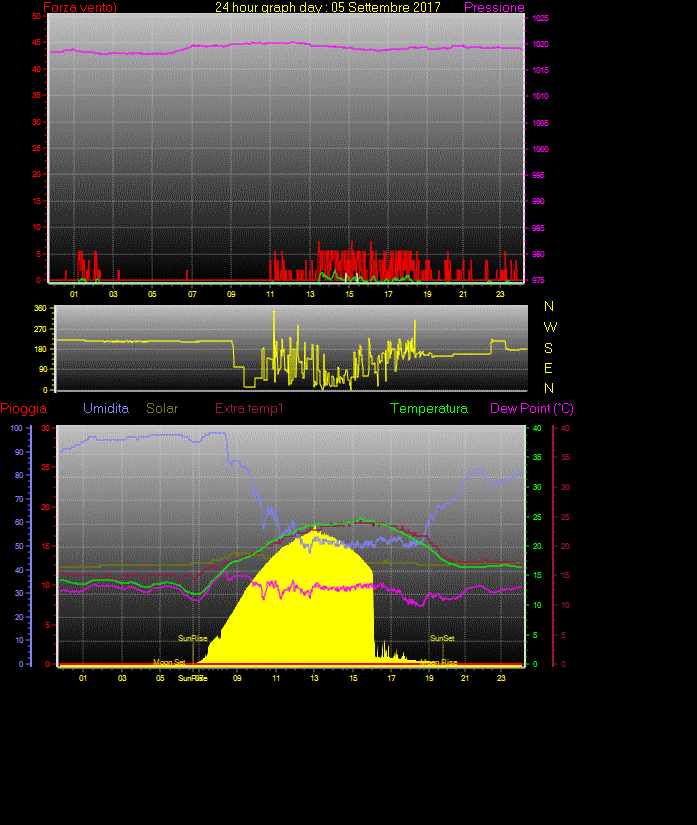This screenshot has height=825, width=697.
Task: Click the W compass direction letter
Action: pyautogui.click(x=549, y=327)
